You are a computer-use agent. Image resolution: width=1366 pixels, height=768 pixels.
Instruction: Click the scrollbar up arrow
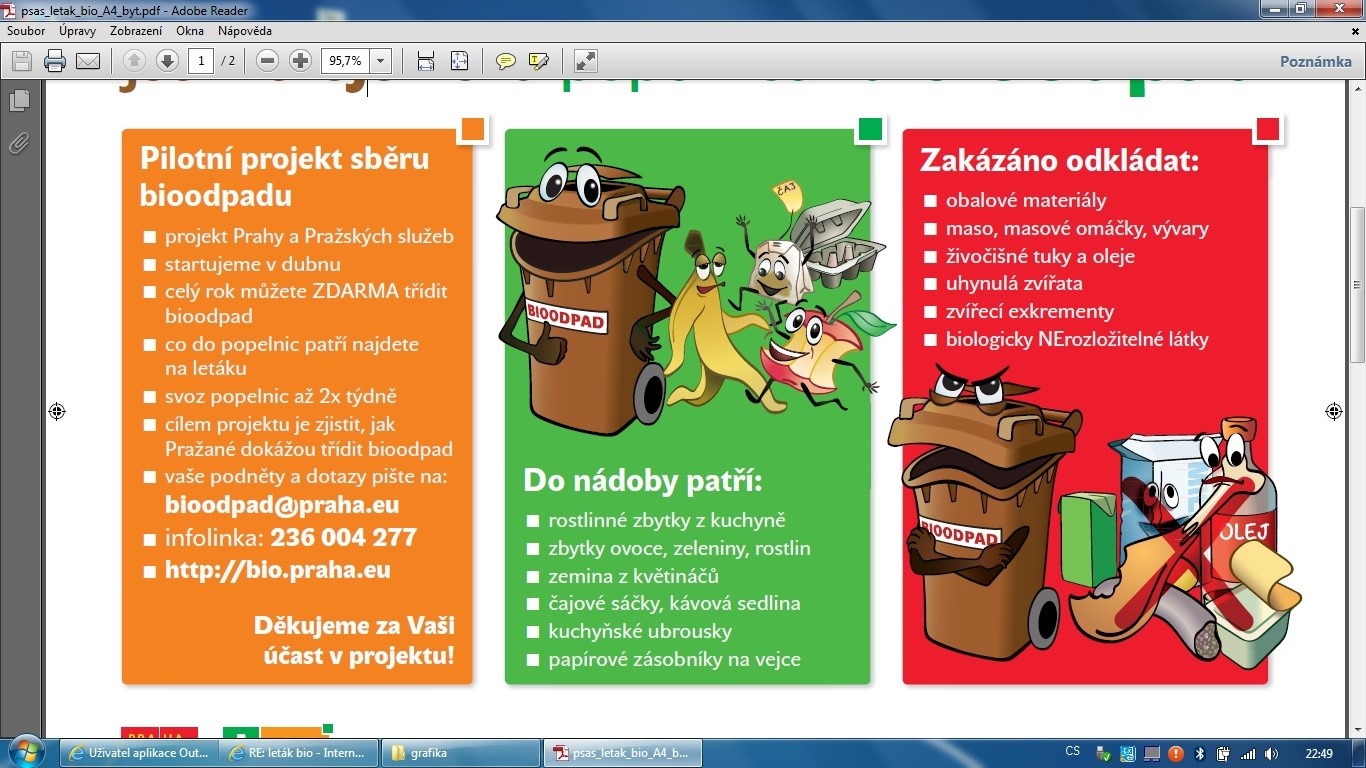[1357, 89]
